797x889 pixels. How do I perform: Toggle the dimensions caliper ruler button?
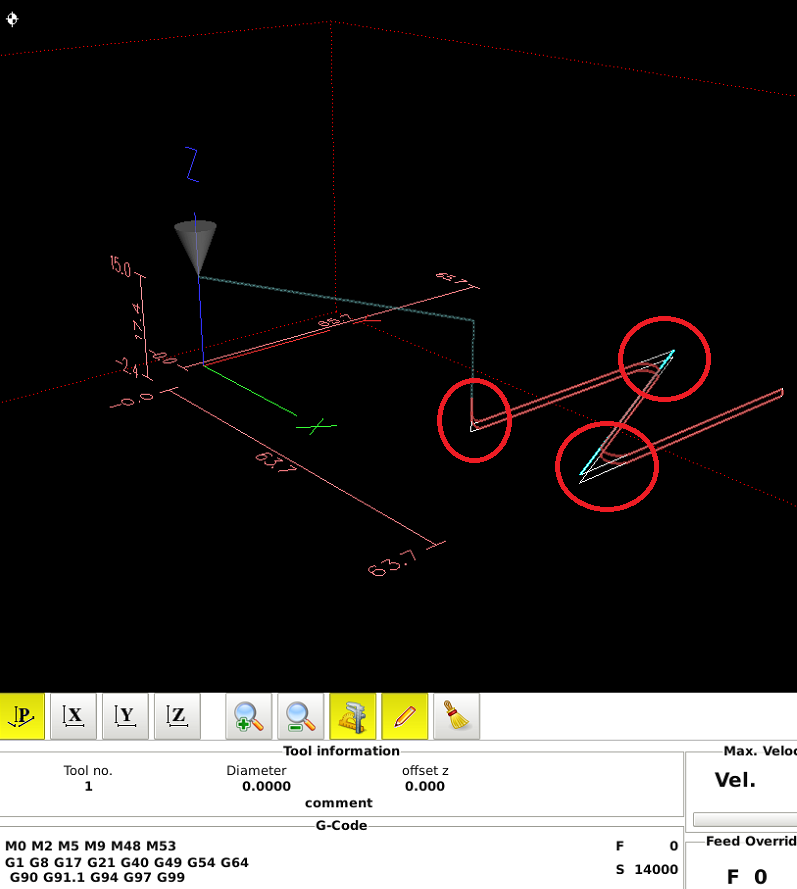coord(353,716)
